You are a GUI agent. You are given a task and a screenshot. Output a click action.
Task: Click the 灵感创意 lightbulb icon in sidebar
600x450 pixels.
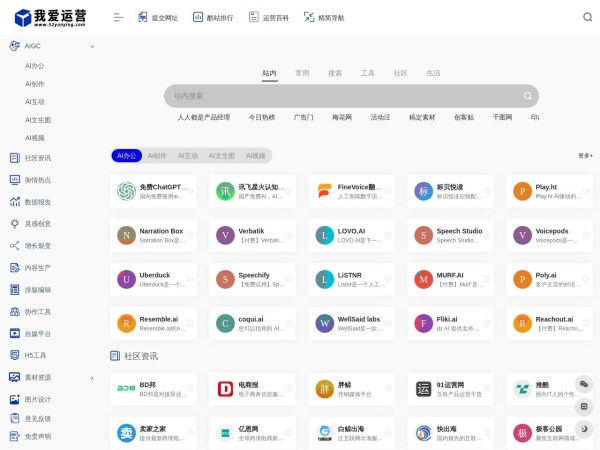pos(15,224)
